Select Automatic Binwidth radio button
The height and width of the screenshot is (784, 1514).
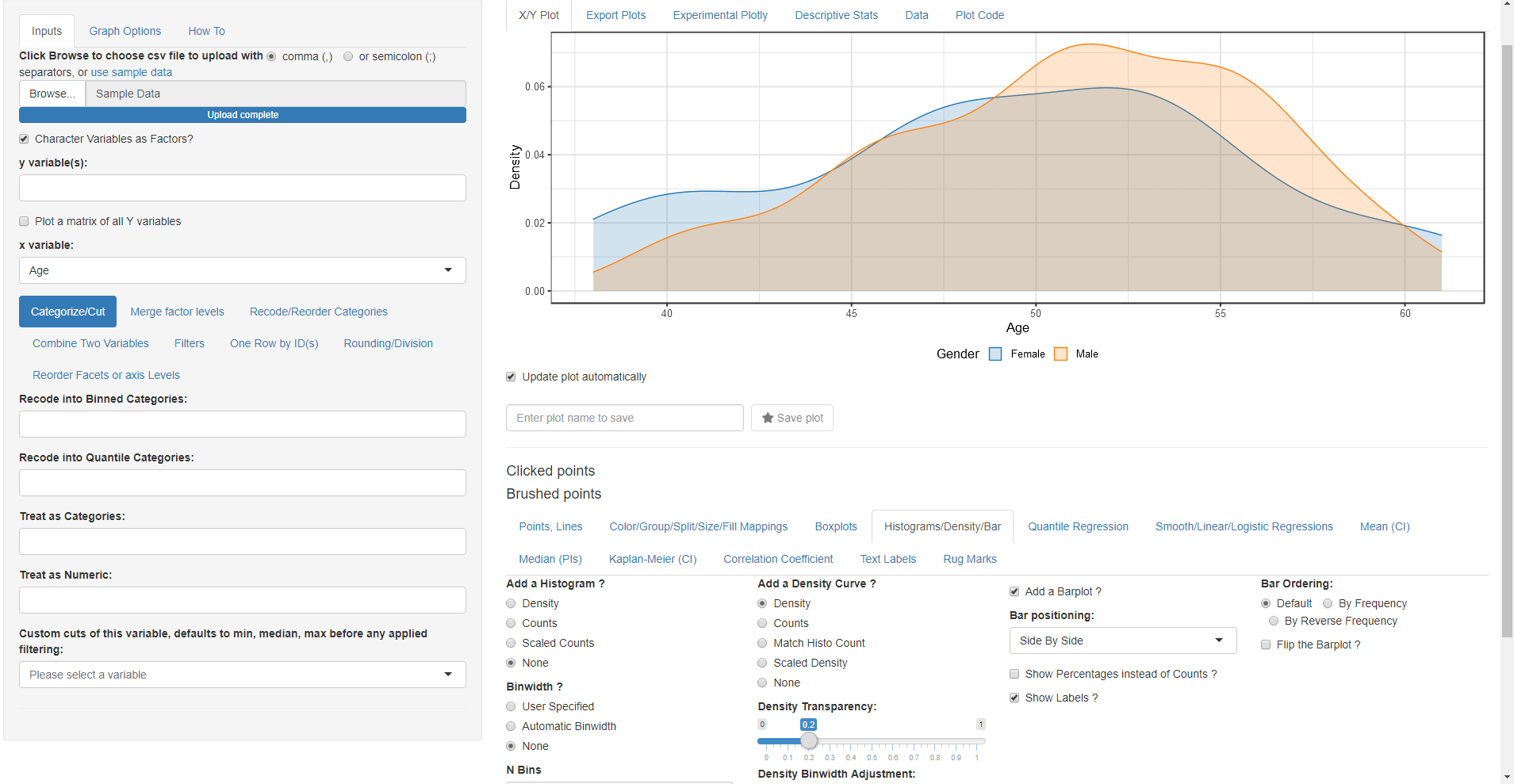tap(511, 726)
